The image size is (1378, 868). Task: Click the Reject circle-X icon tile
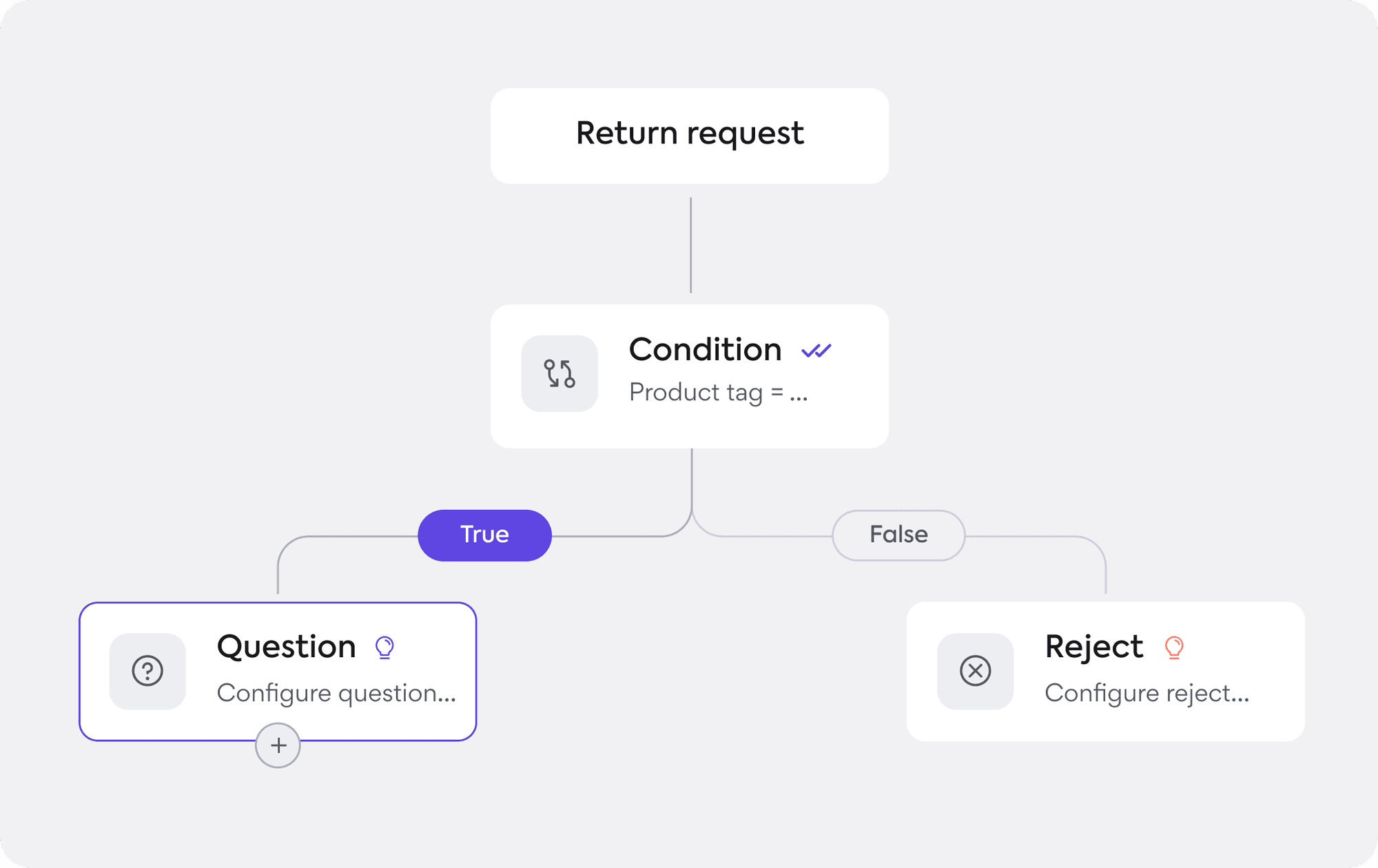tap(975, 671)
